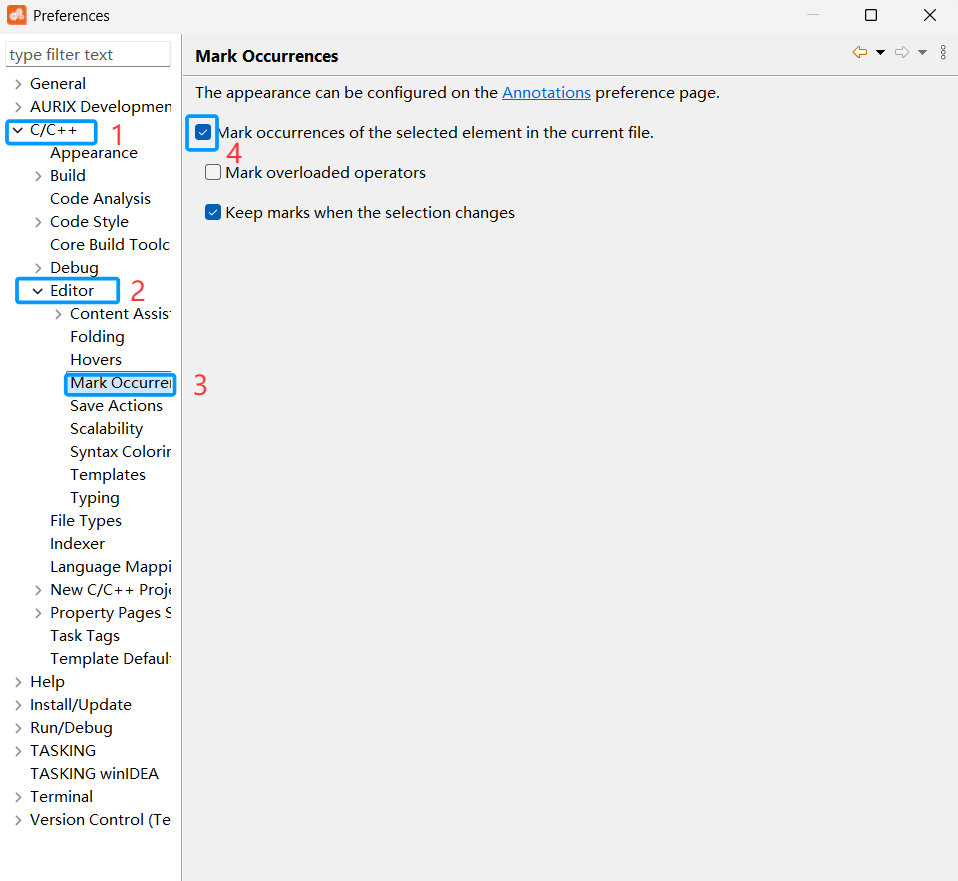Click the Preferences app icon in title bar
Viewport: 958px width, 881px height.
[x=16, y=15]
